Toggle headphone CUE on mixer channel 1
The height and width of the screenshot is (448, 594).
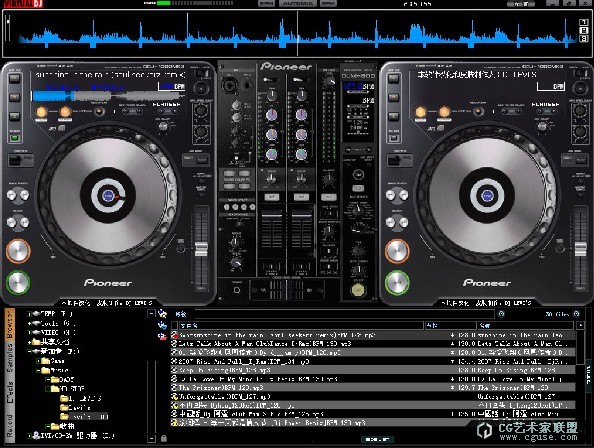pos(272,197)
